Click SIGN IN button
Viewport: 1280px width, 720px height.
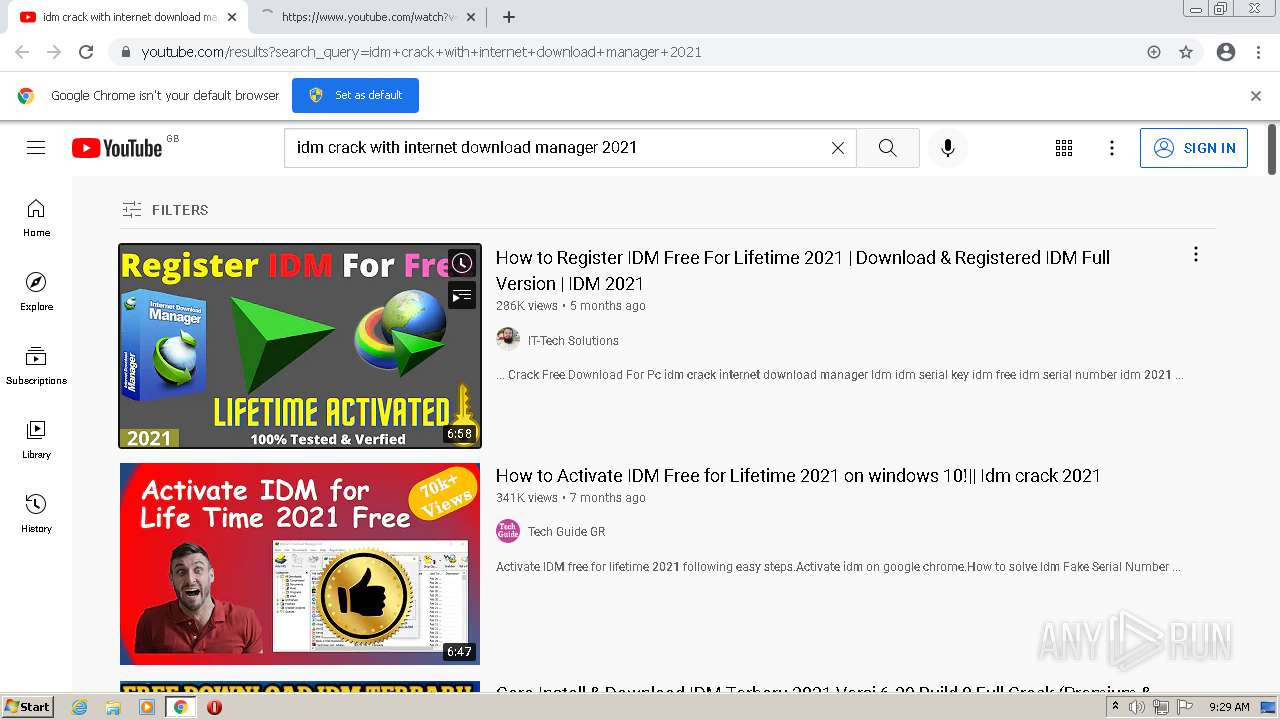tap(1194, 148)
